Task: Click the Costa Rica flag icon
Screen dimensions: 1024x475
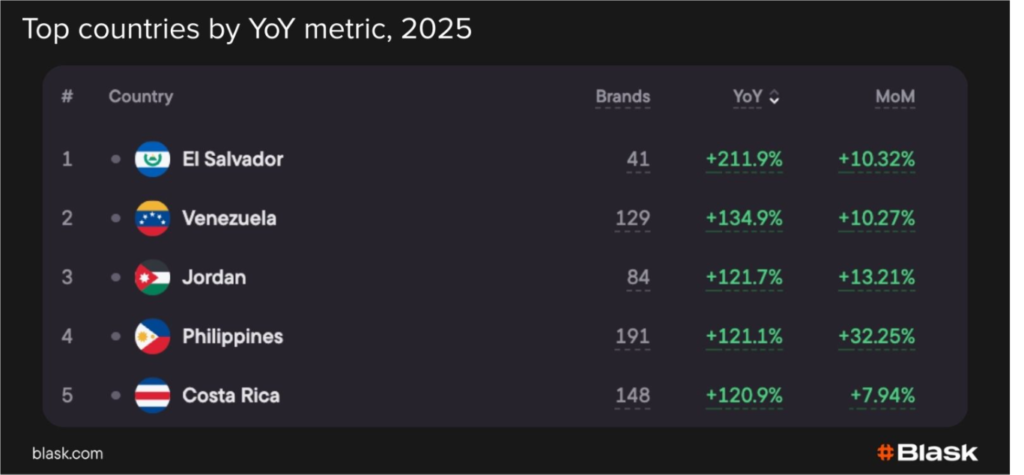Action: coord(152,396)
